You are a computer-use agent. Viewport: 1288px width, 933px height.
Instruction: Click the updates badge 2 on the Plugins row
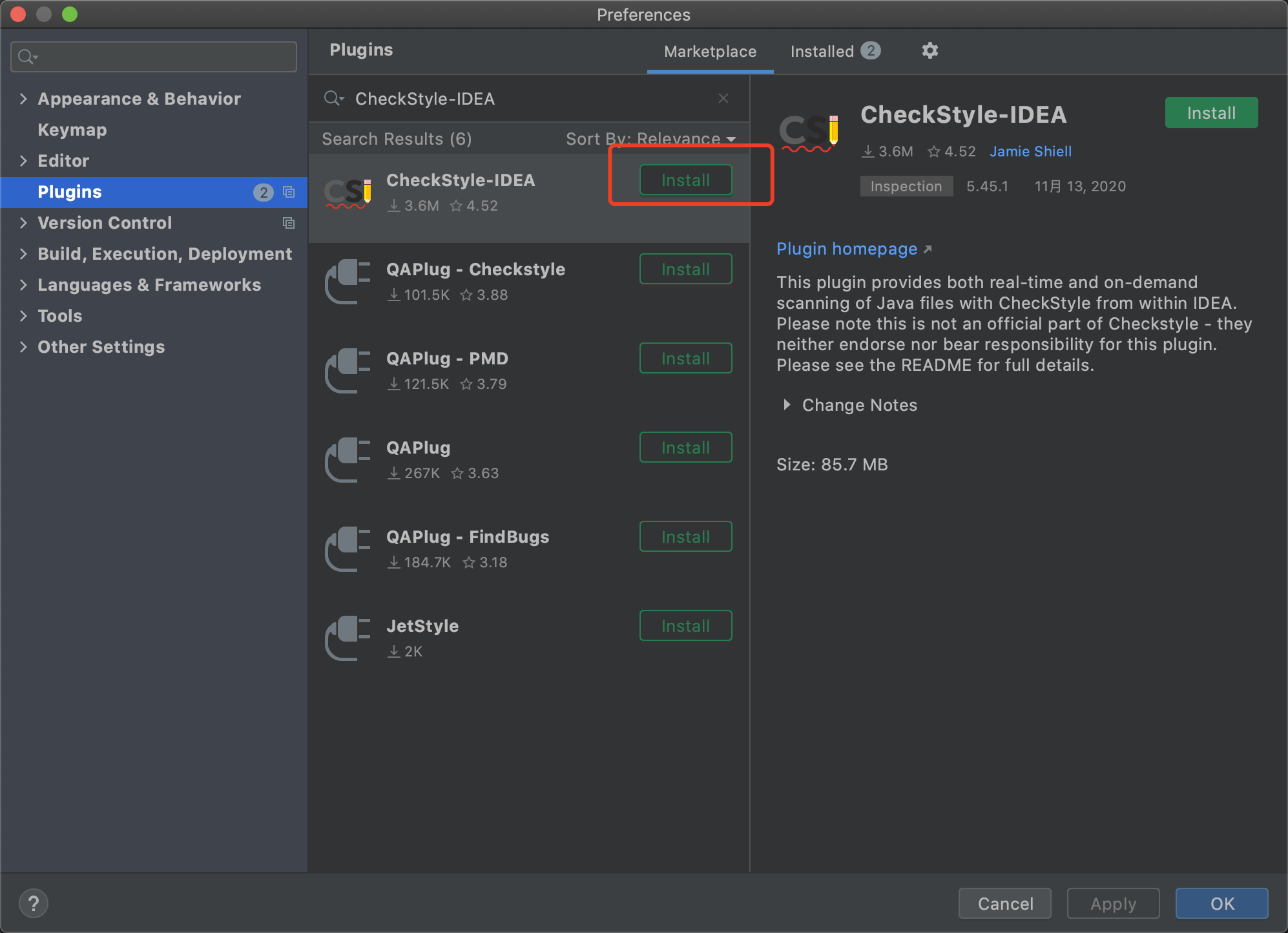[x=264, y=192]
